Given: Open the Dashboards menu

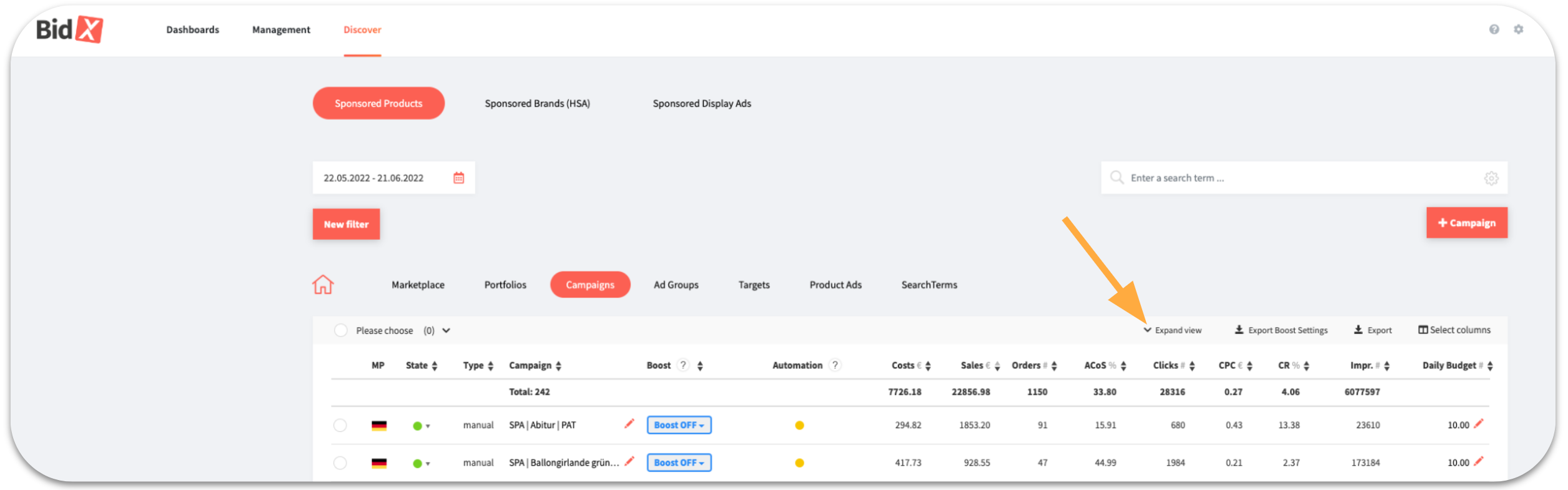Looking at the screenshot, I should [192, 29].
